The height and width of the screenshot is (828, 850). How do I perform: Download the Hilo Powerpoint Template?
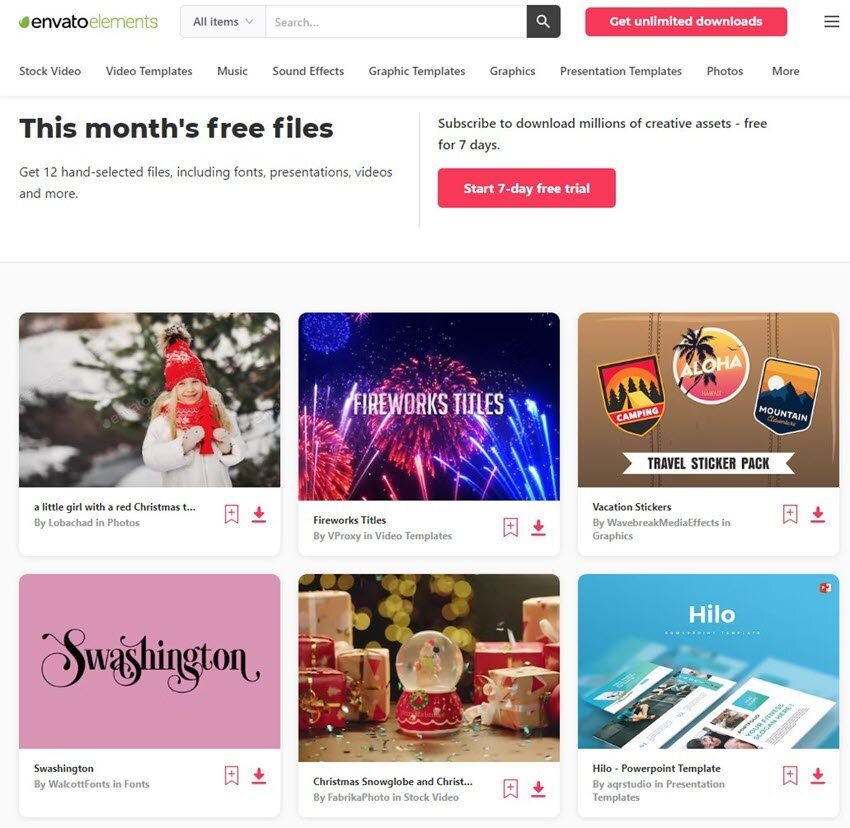click(817, 775)
